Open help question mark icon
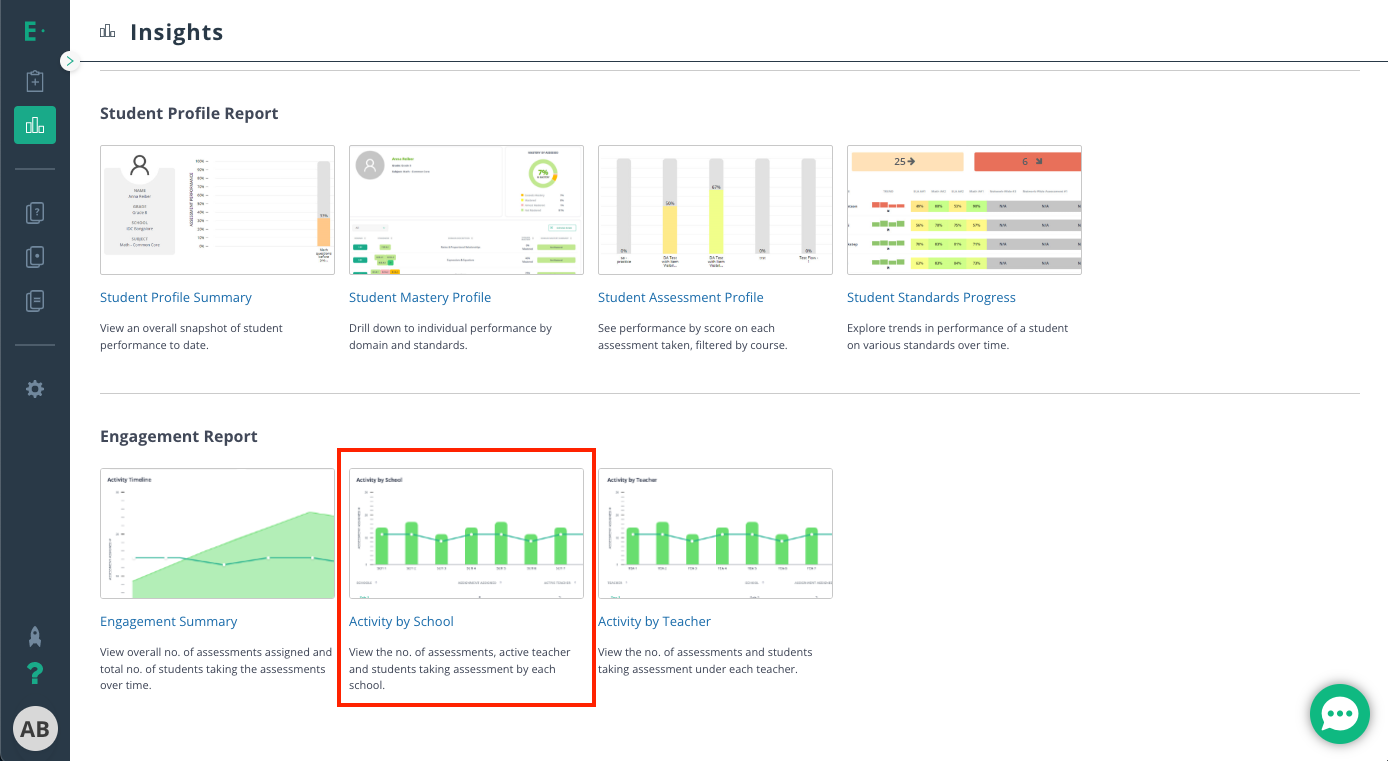1388x761 pixels. pos(35,674)
